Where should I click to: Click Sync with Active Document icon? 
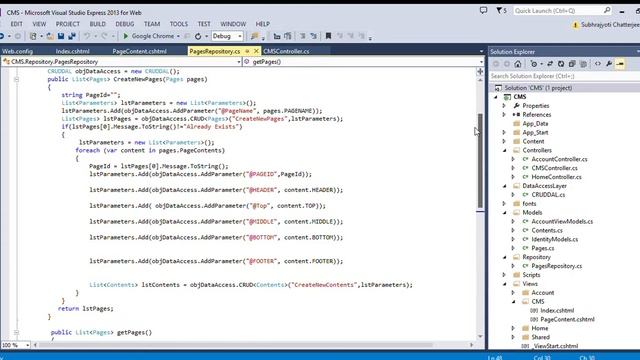click(550, 64)
